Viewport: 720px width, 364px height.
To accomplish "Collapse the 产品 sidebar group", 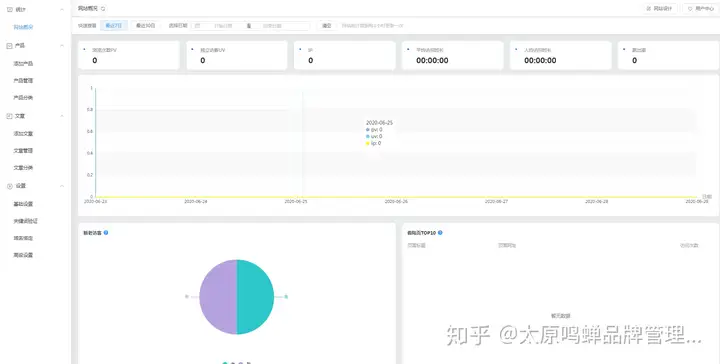I will click(62, 46).
